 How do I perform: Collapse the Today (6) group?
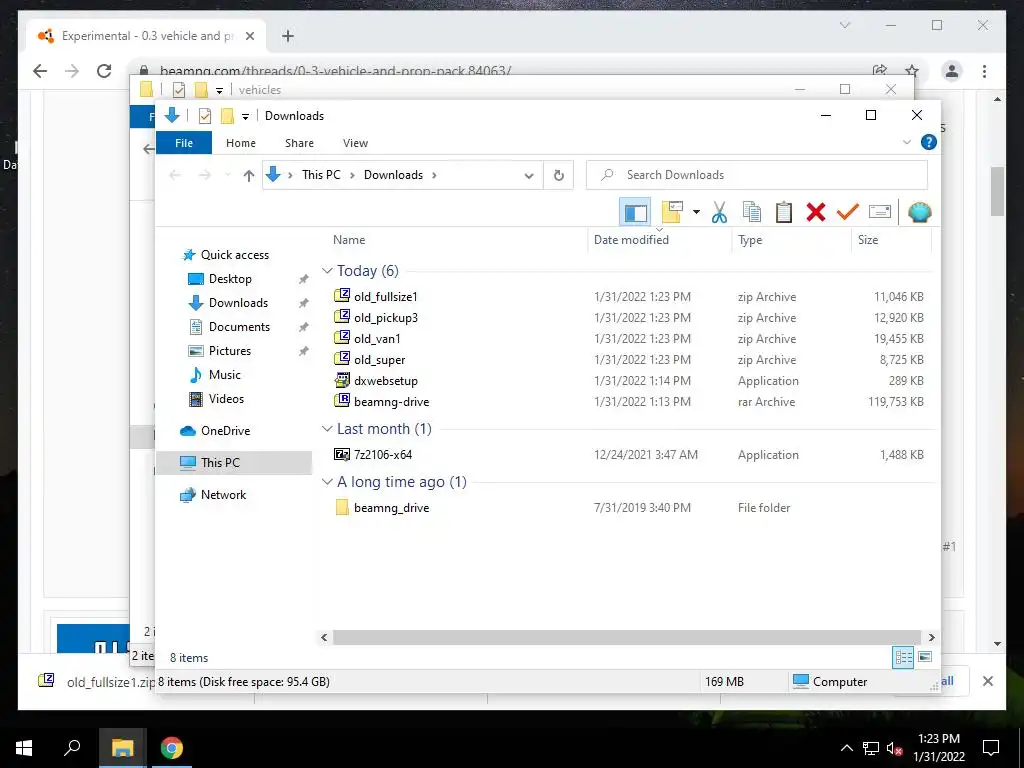tap(327, 270)
